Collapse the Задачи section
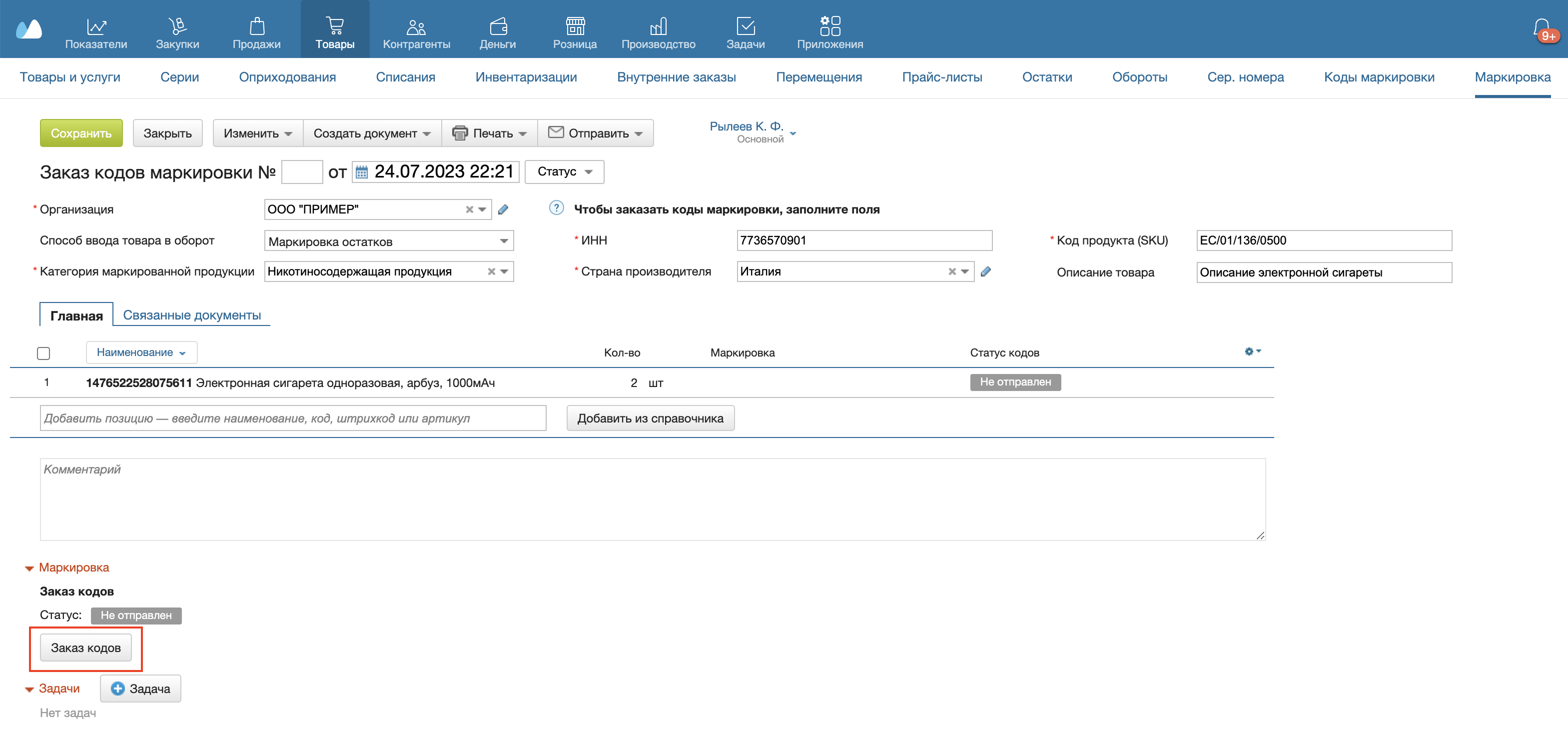1568x745 pixels. [28, 690]
